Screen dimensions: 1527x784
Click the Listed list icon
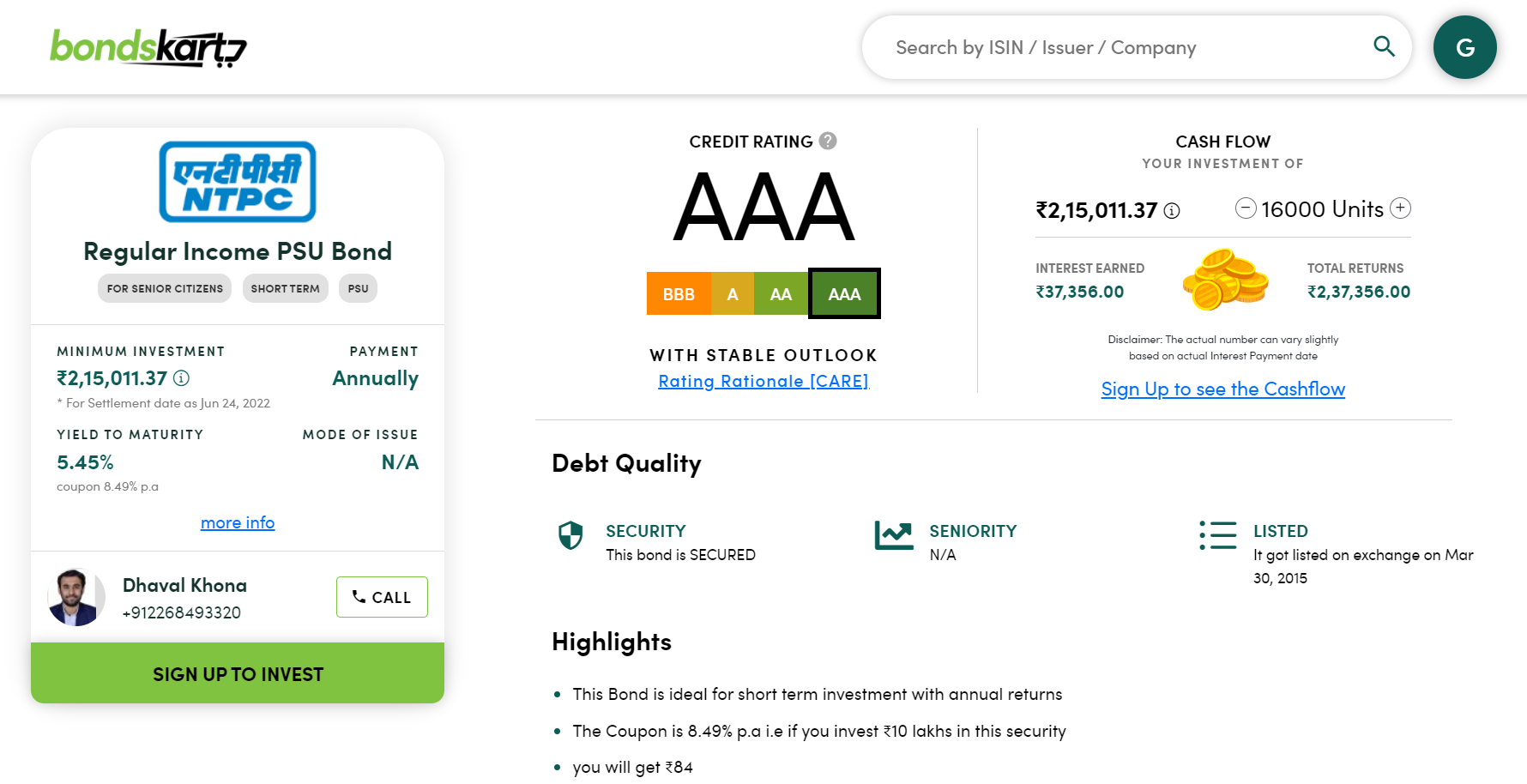coord(1217,535)
